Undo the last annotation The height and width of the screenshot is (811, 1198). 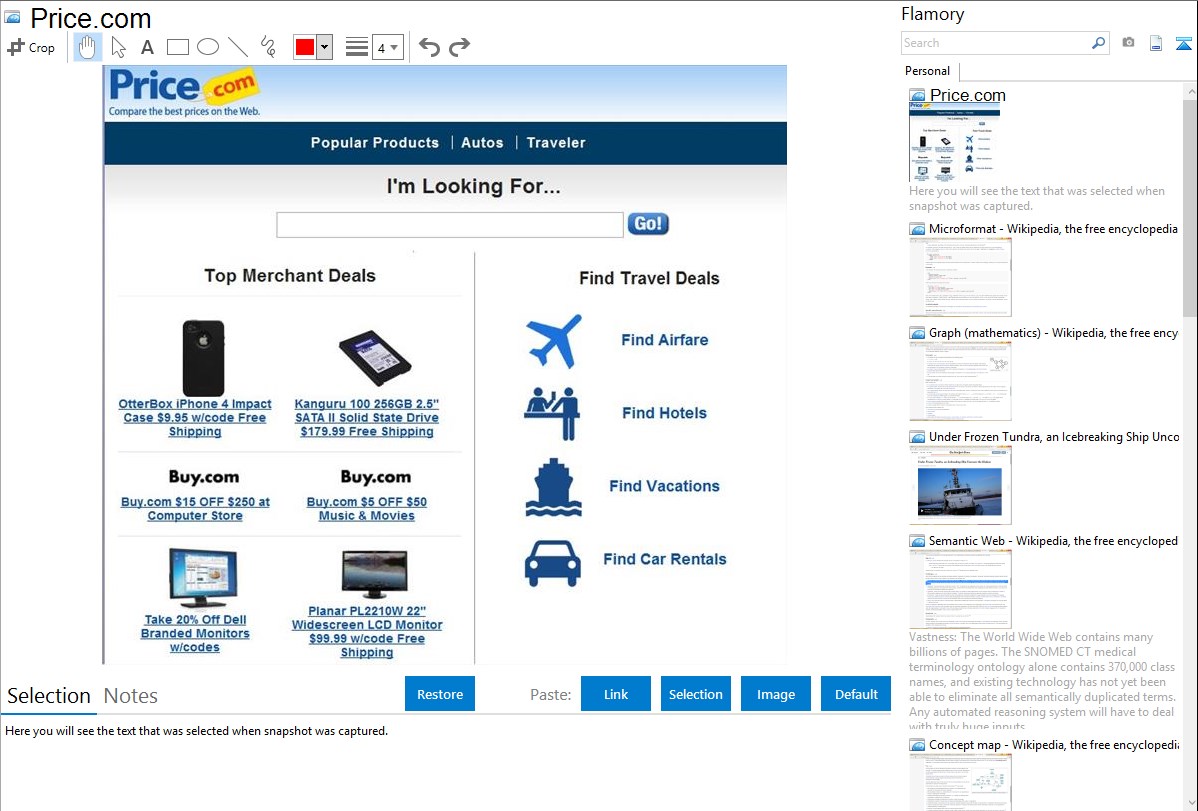[x=429, y=47]
